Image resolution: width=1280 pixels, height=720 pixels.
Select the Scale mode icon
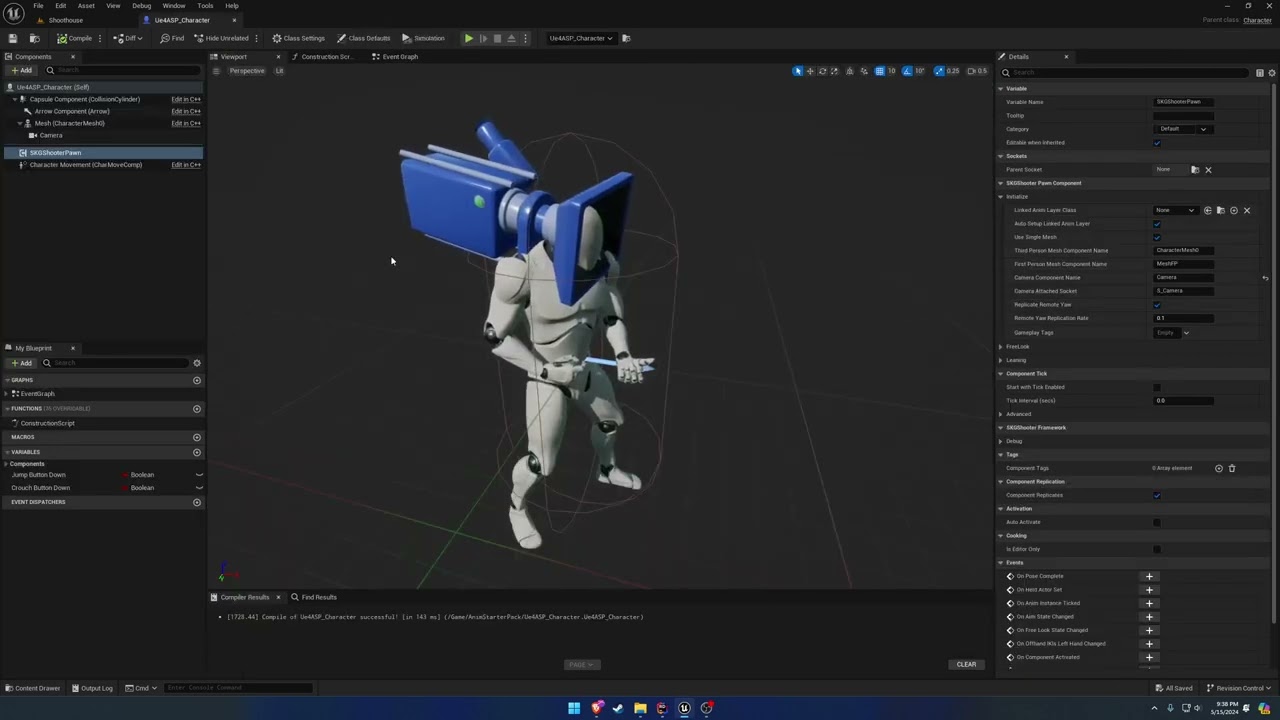[x=835, y=71]
